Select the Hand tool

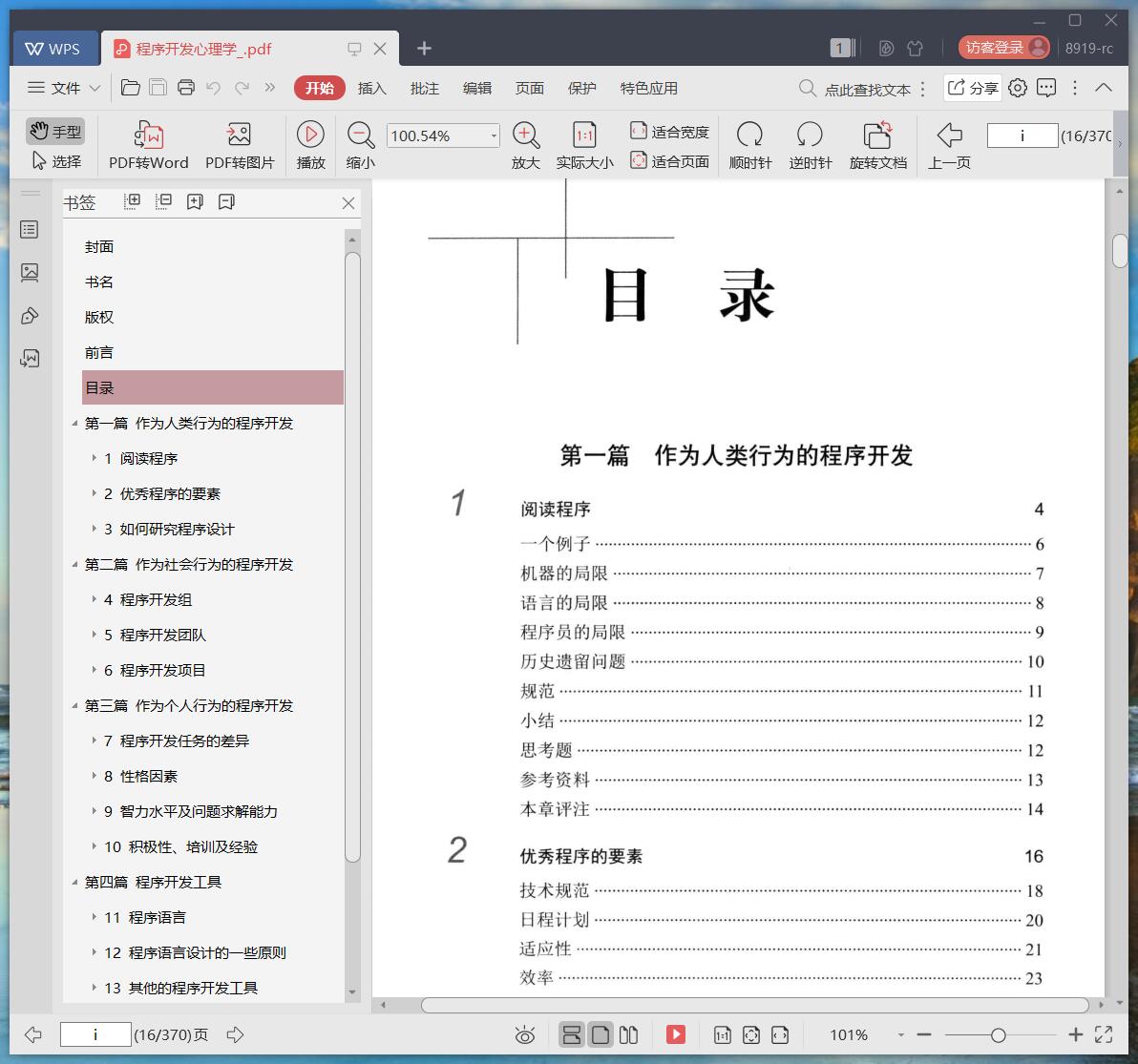[56, 132]
